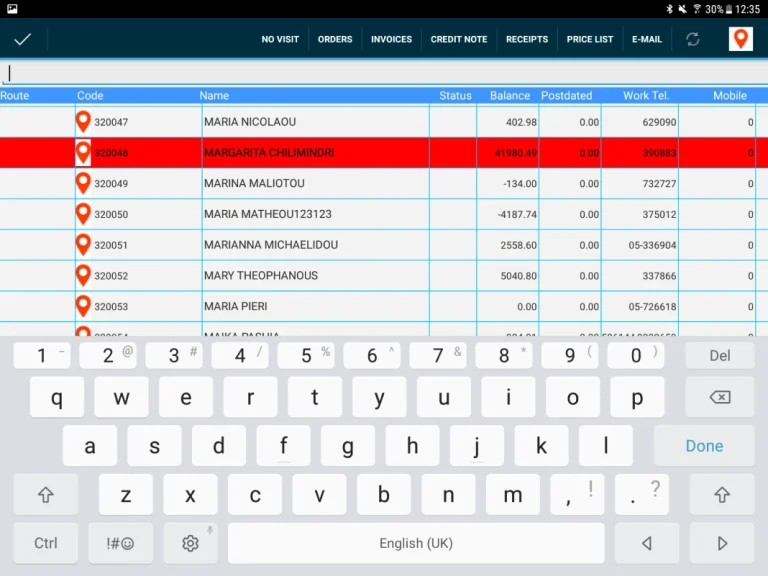
Task: Select customer MARGARITA CHILIMINDRI
Action: (x=269, y=152)
